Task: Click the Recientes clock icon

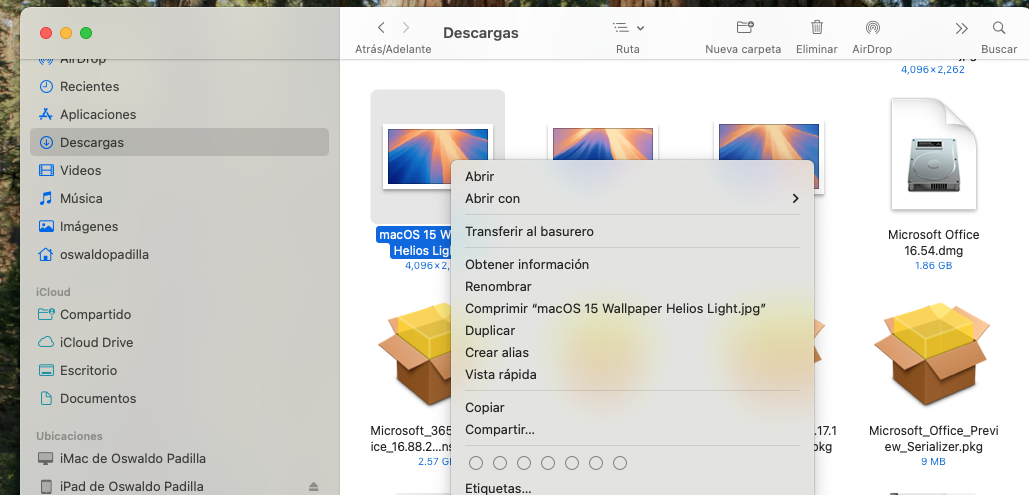Action: click(46, 86)
